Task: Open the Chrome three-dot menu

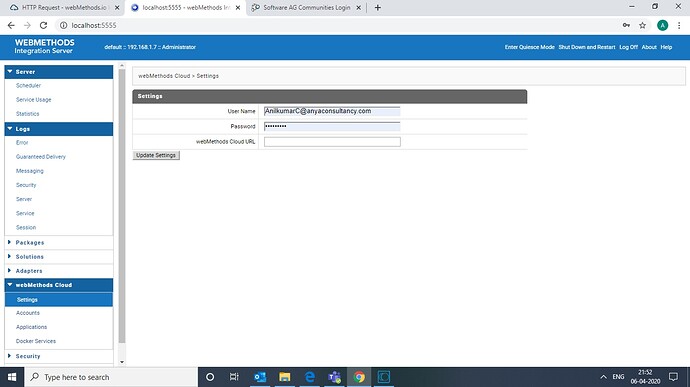Action: coord(679,26)
